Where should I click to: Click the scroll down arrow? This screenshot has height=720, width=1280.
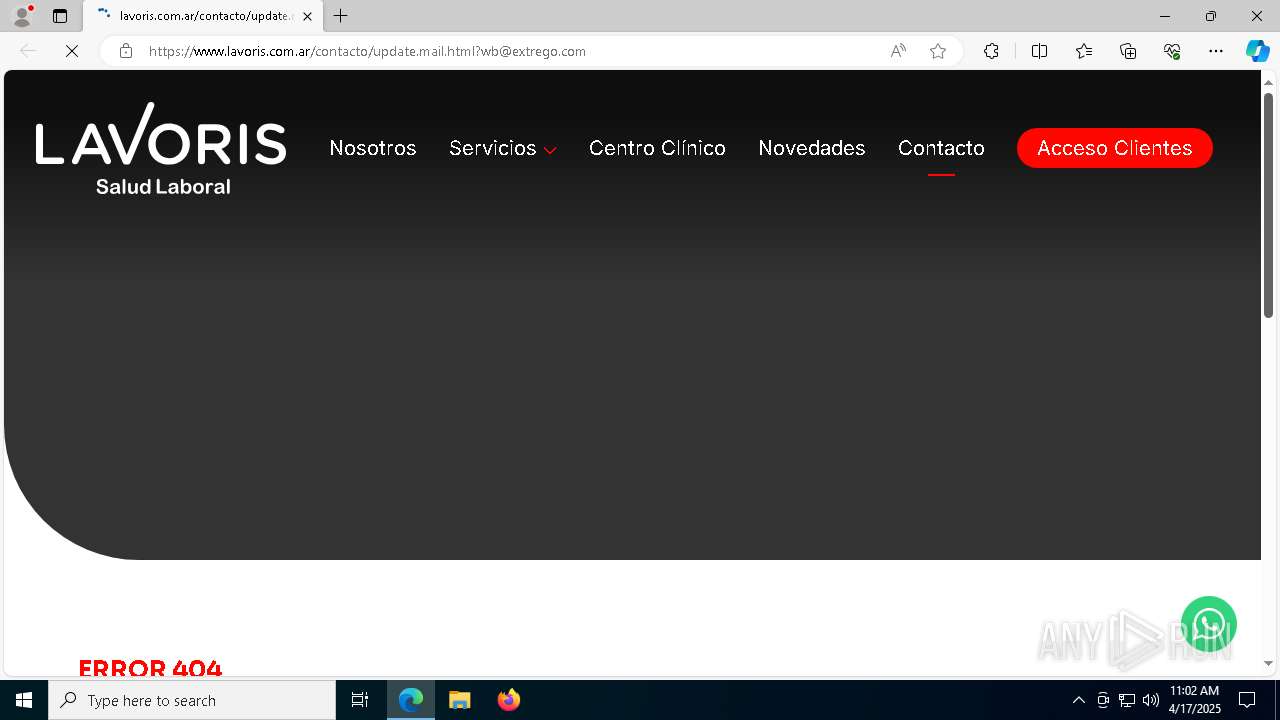(x=1268, y=663)
